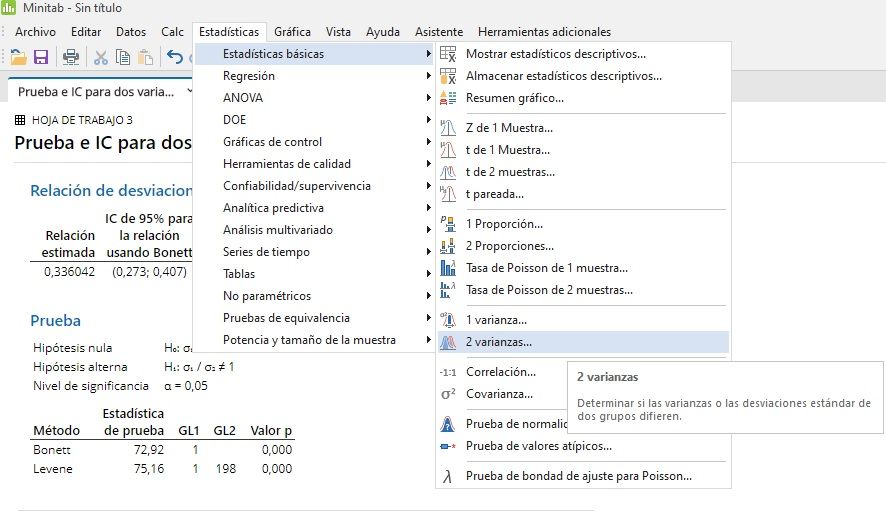Click icon for Mostrar estadísticos descriptivos
This screenshot has height=512, width=886.
coord(448,54)
